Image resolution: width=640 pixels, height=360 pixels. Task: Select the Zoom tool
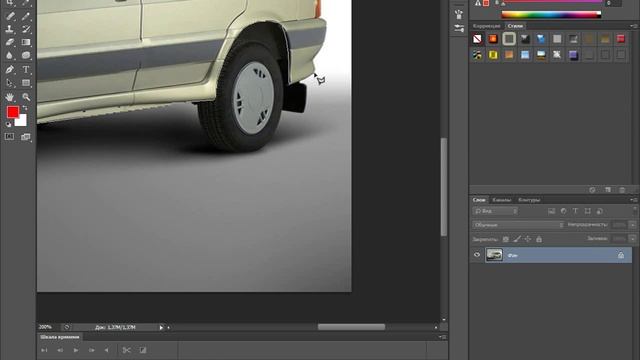(x=26, y=97)
